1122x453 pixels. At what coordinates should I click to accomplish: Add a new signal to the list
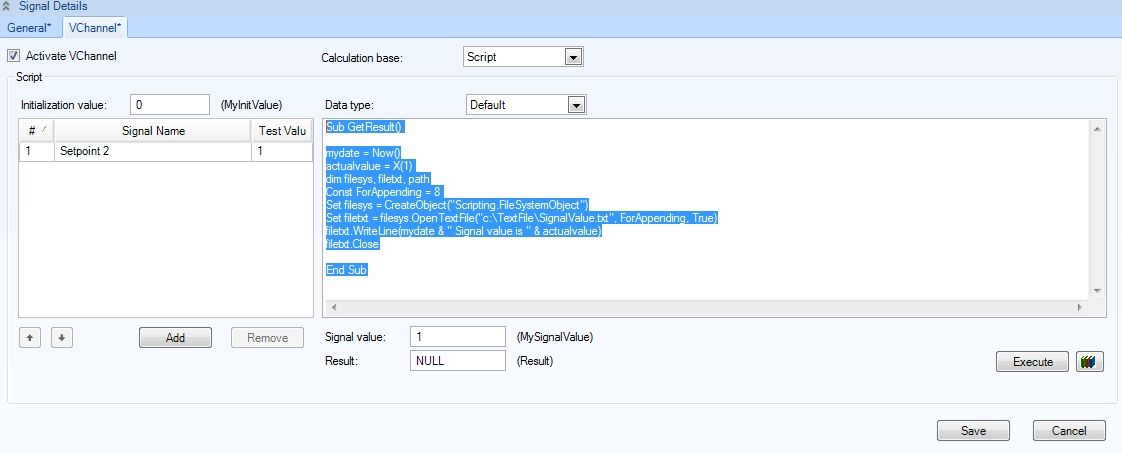coord(175,338)
